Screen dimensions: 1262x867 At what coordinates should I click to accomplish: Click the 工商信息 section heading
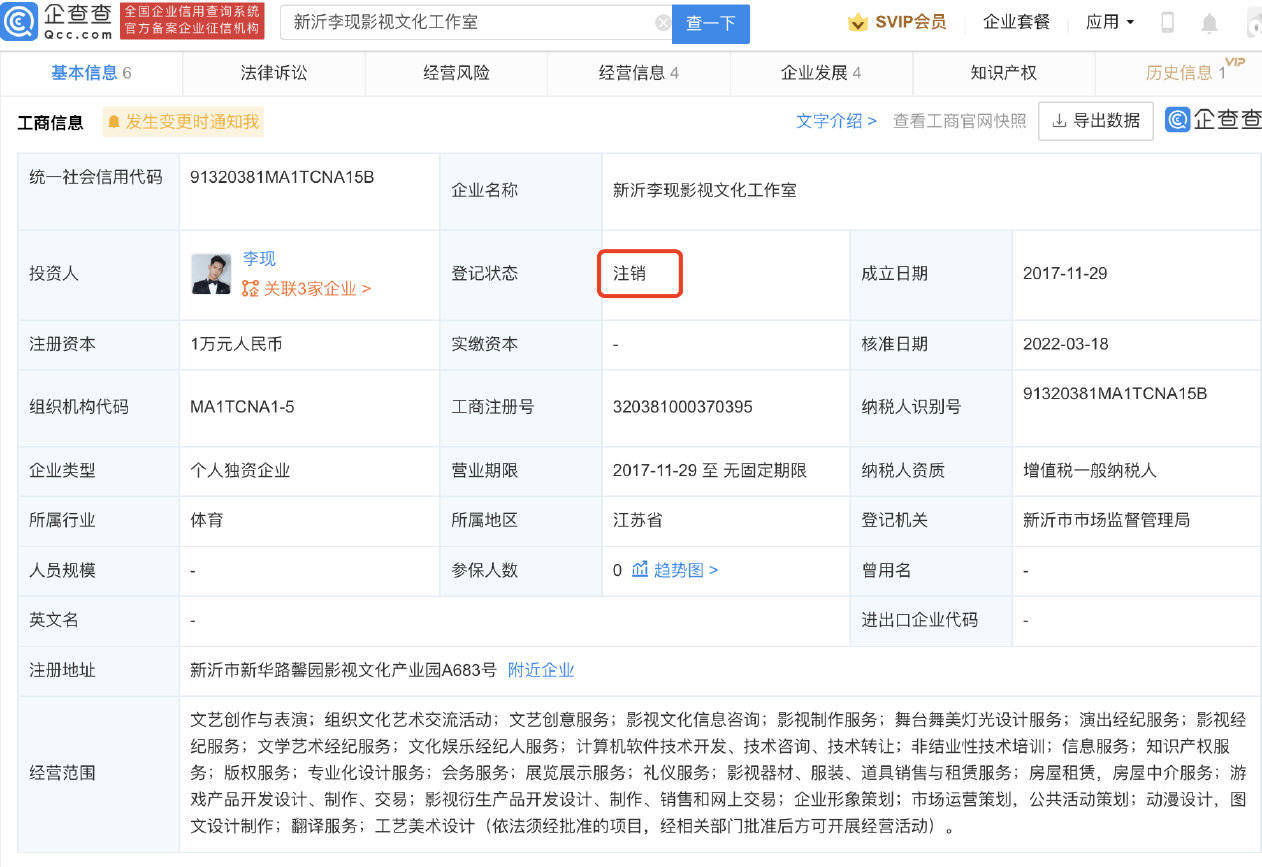pos(51,123)
